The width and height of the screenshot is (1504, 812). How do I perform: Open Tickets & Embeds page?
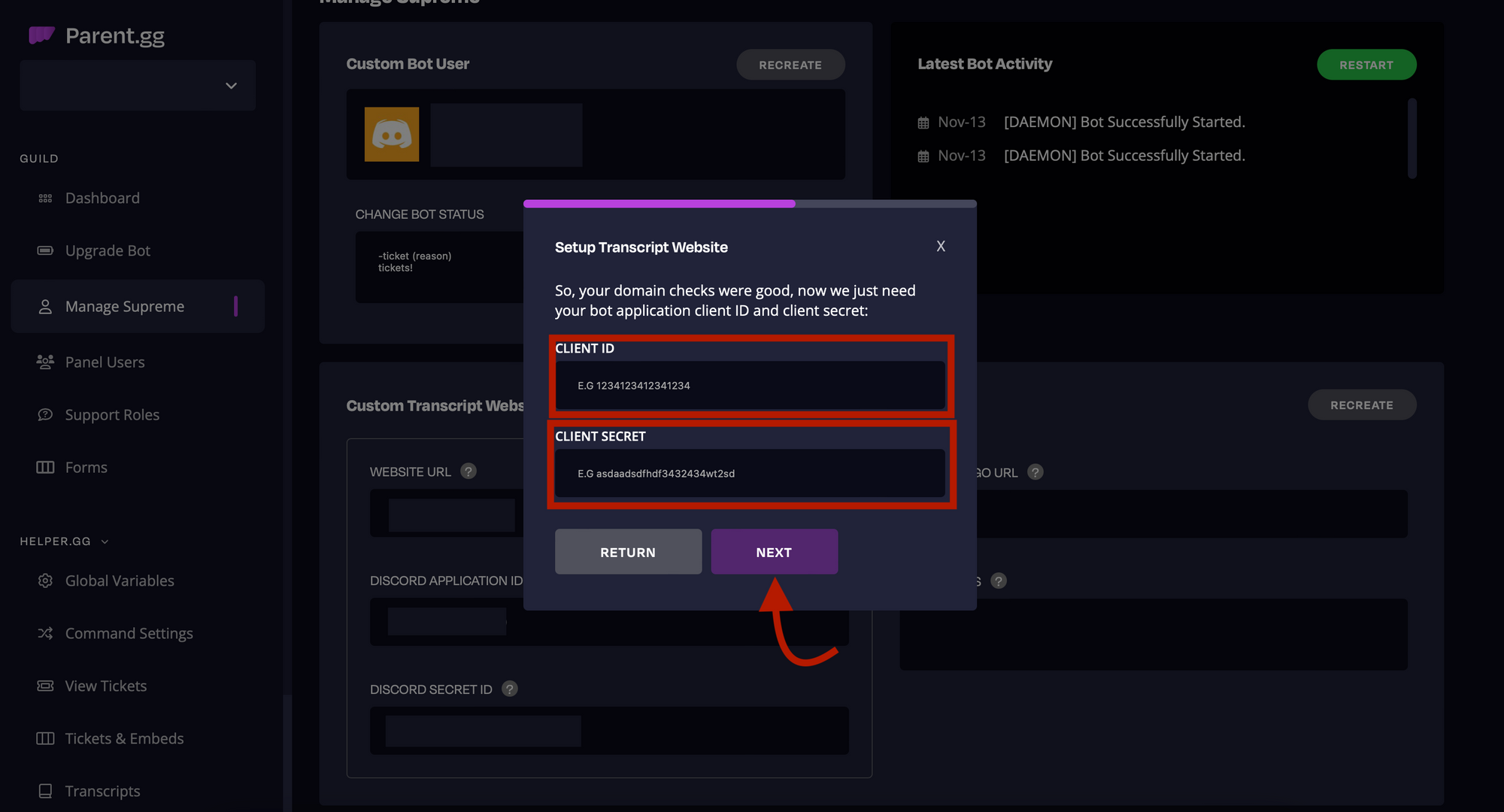pos(124,738)
